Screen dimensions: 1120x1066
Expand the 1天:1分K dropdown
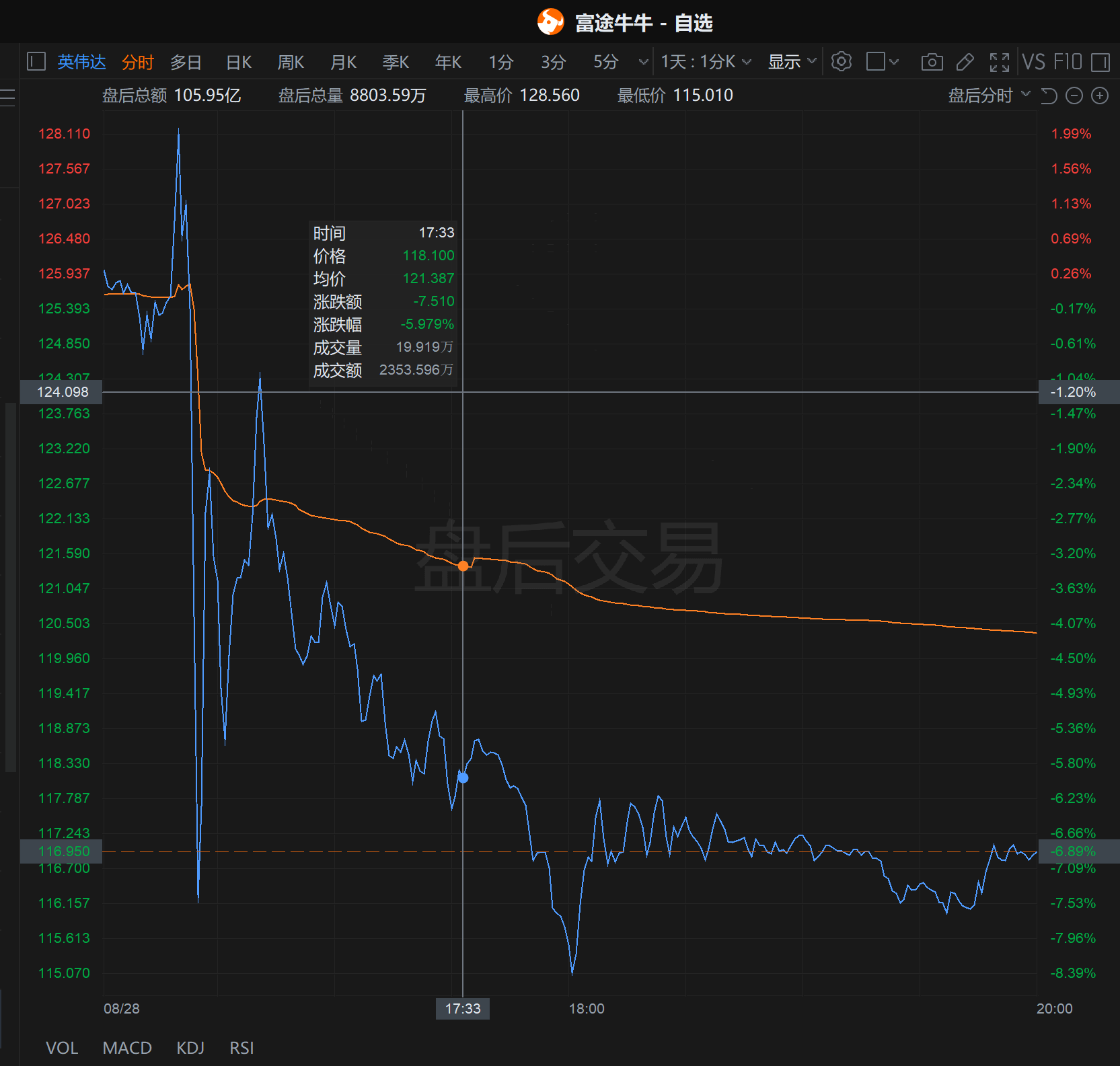tap(706, 62)
